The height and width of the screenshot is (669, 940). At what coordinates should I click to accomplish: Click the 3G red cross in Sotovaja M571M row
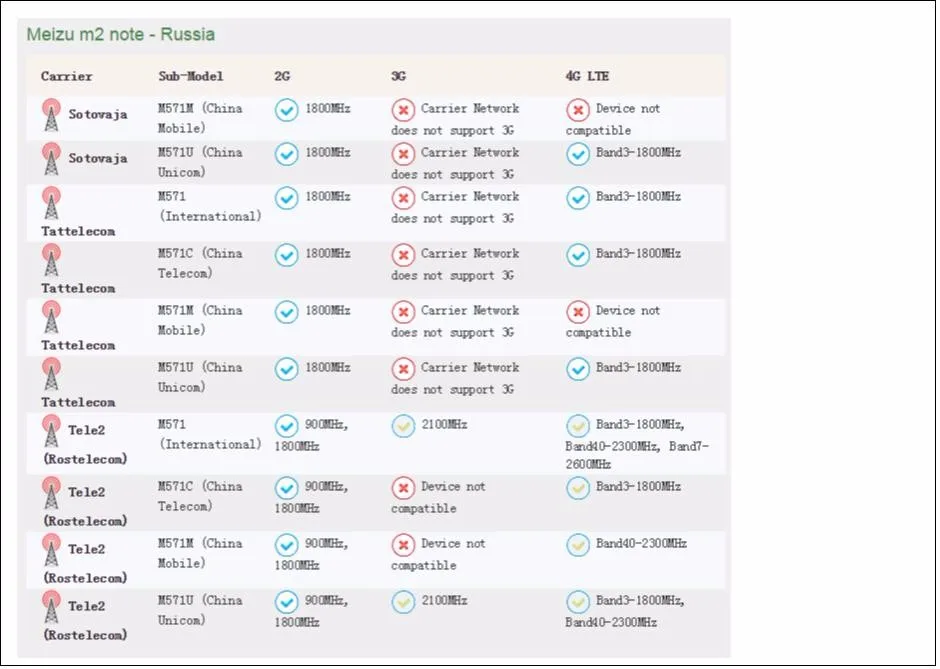pyautogui.click(x=403, y=110)
